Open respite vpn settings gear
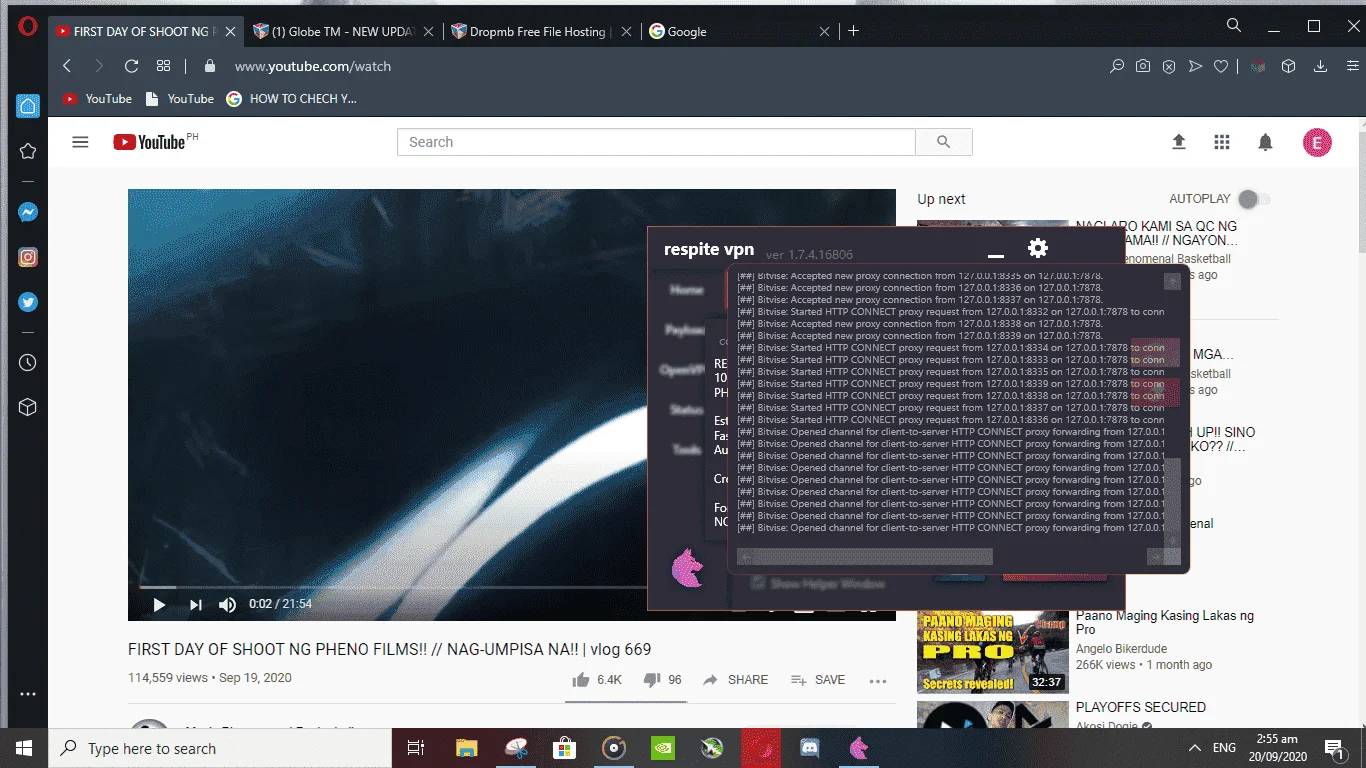1366x768 pixels. point(1038,248)
